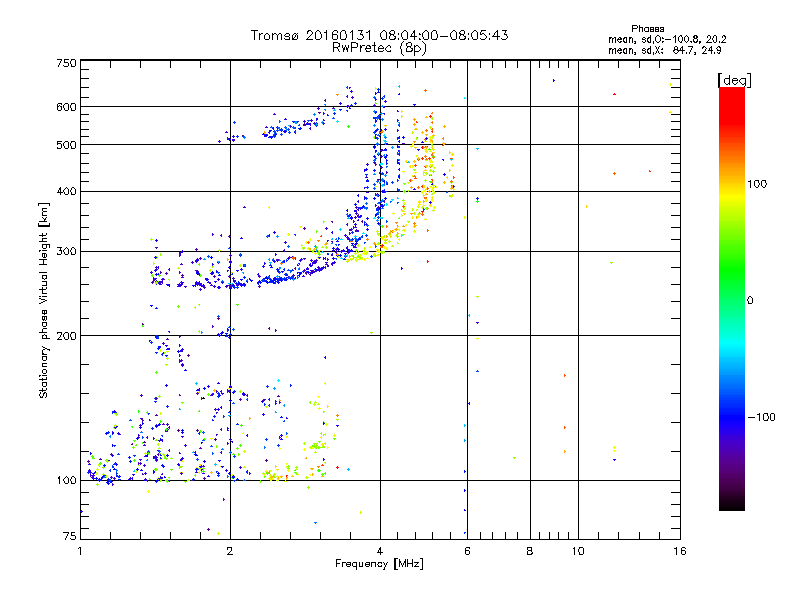This screenshot has height=600, width=800.
Task: Click the y-axis '600' tick label
Action: 66,107
